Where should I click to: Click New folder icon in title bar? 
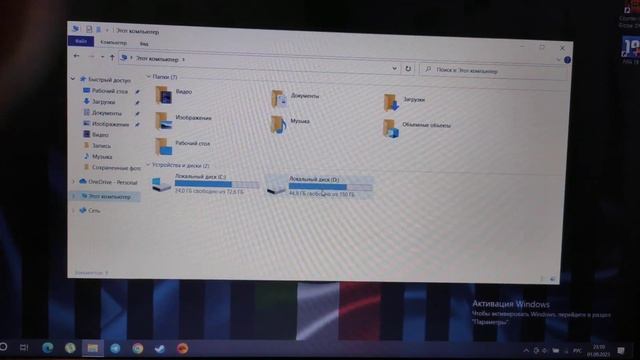(x=98, y=29)
